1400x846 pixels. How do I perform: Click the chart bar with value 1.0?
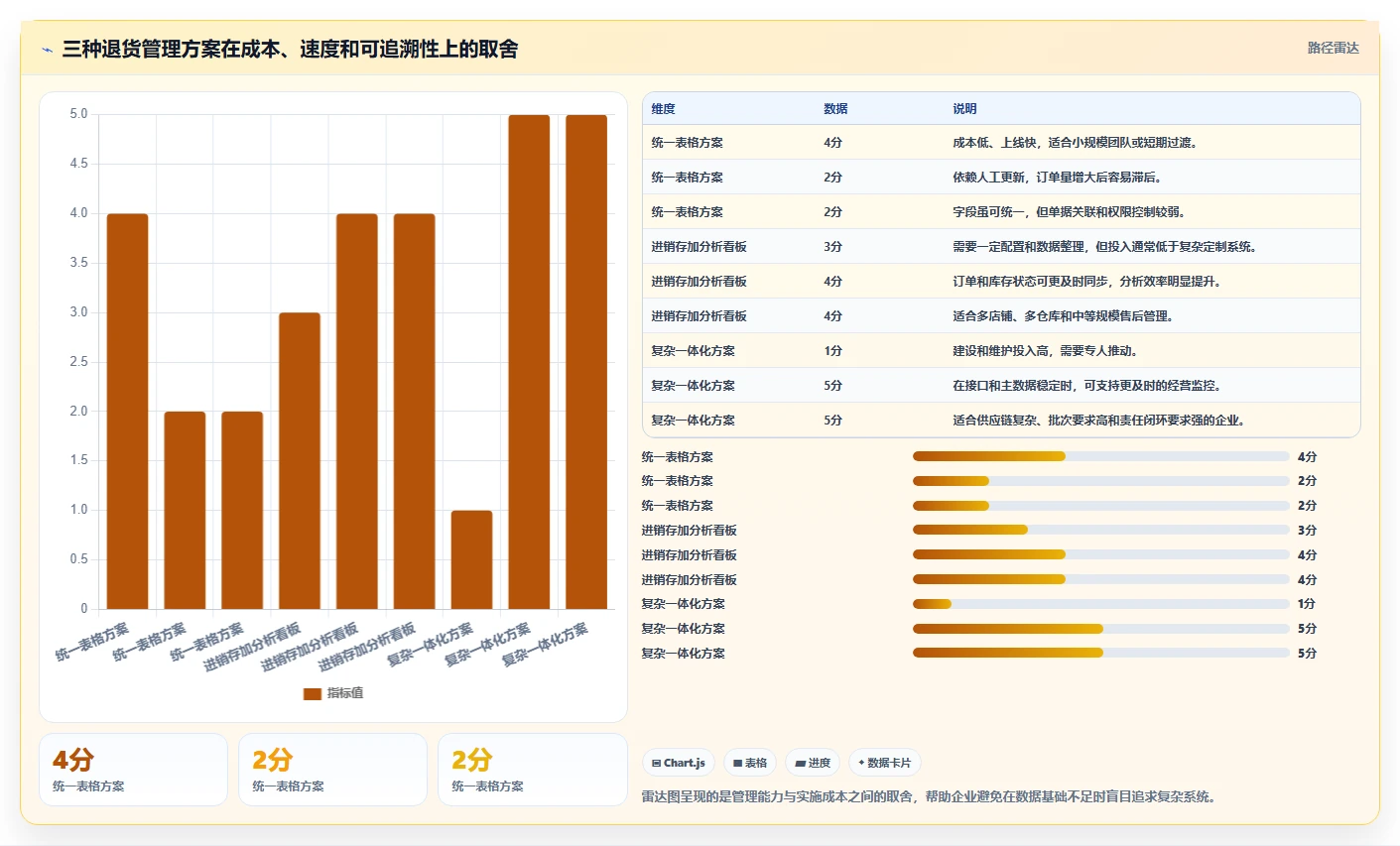click(x=471, y=559)
